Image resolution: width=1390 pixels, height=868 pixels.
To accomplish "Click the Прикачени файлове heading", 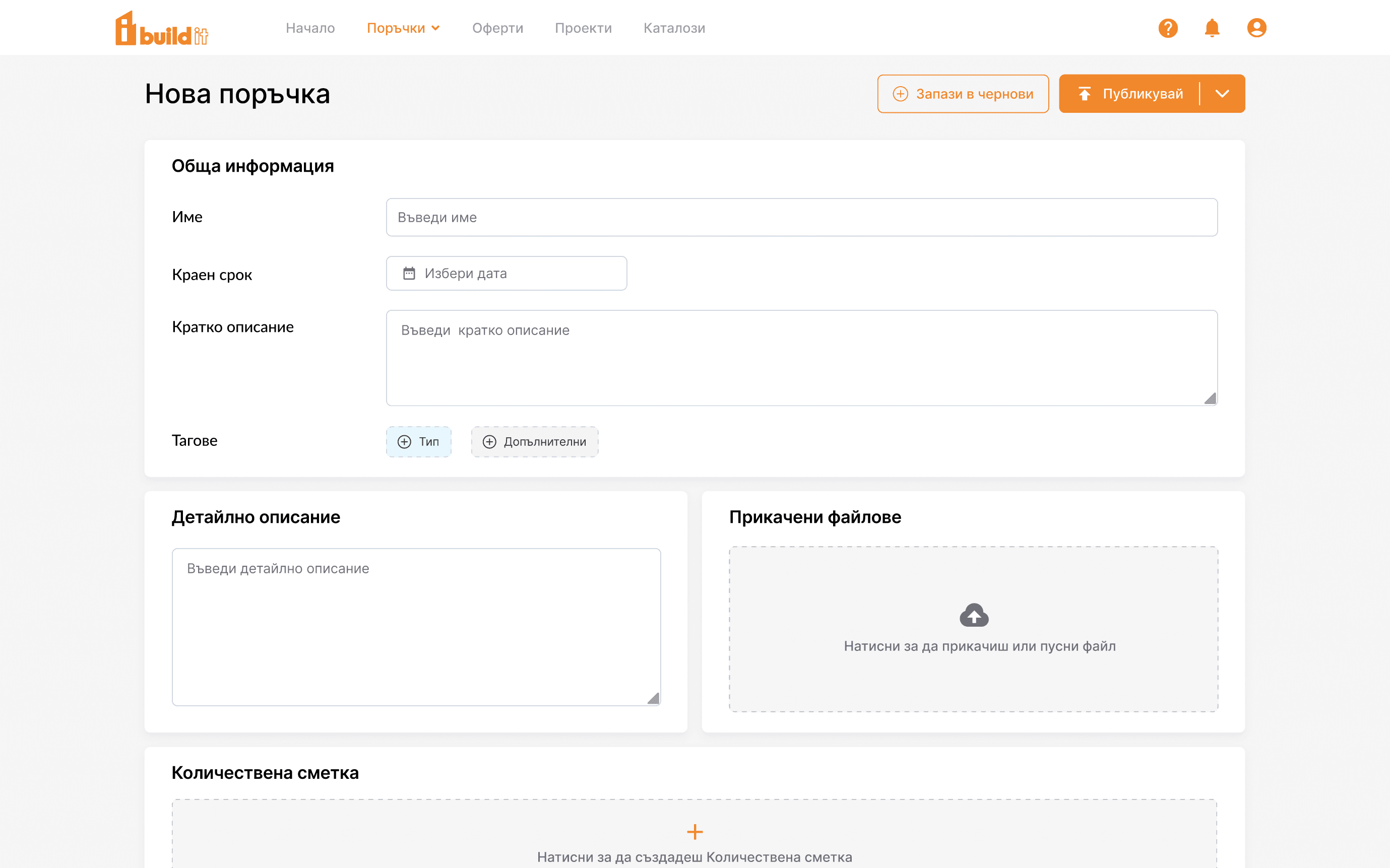I will coord(815,517).
